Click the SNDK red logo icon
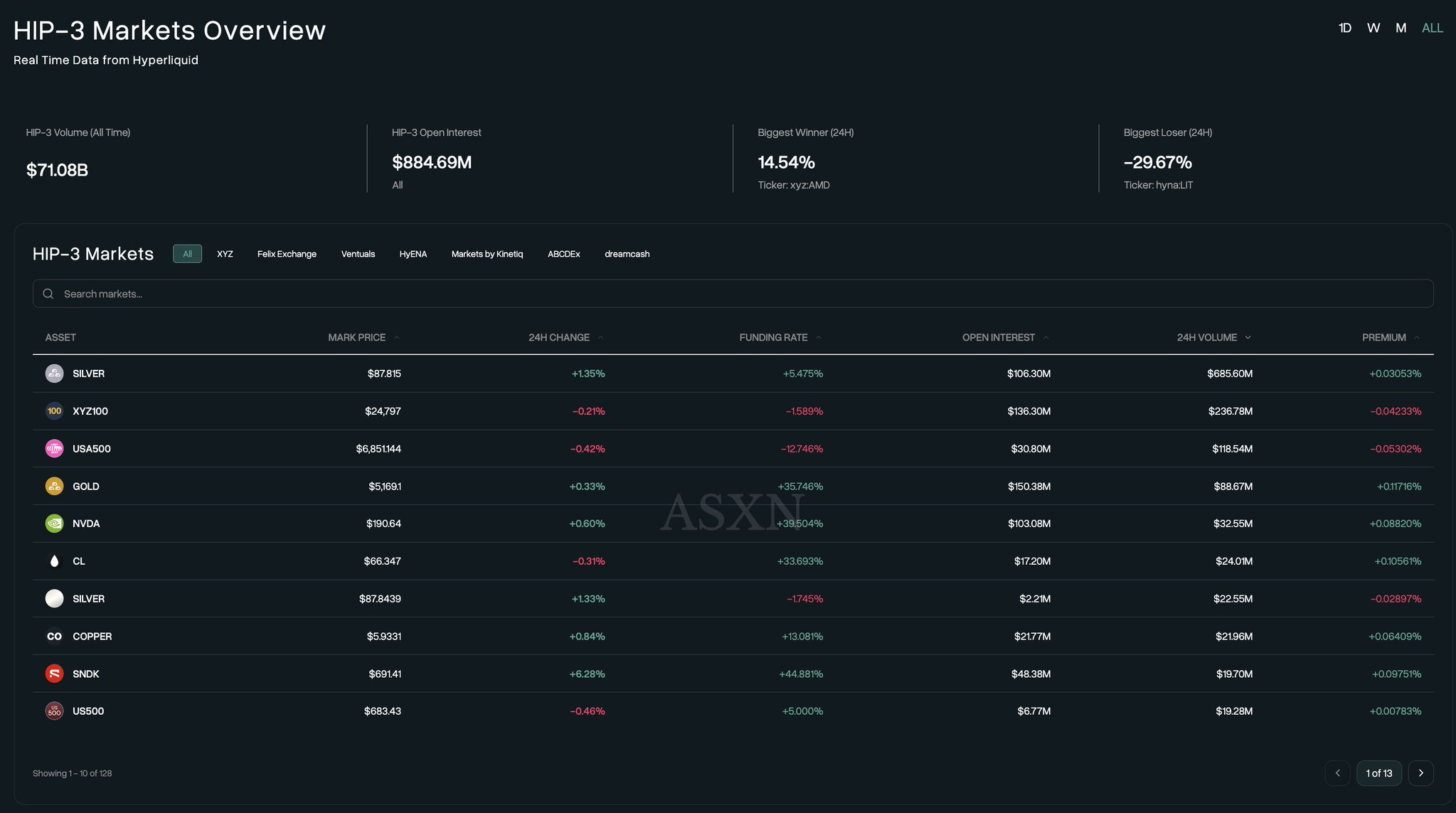 pyautogui.click(x=54, y=674)
